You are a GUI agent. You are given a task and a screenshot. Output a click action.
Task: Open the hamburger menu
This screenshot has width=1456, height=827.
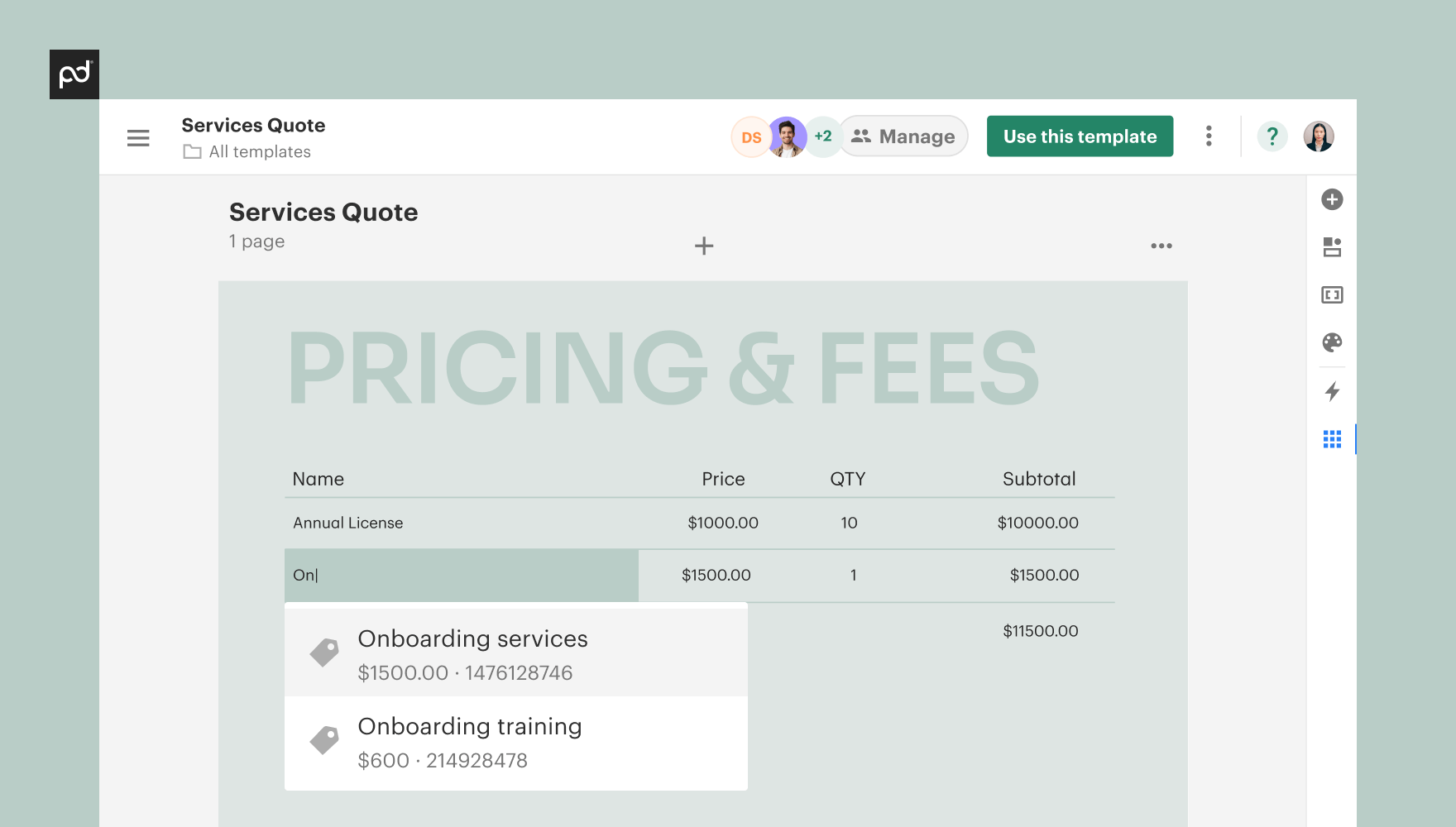(138, 137)
